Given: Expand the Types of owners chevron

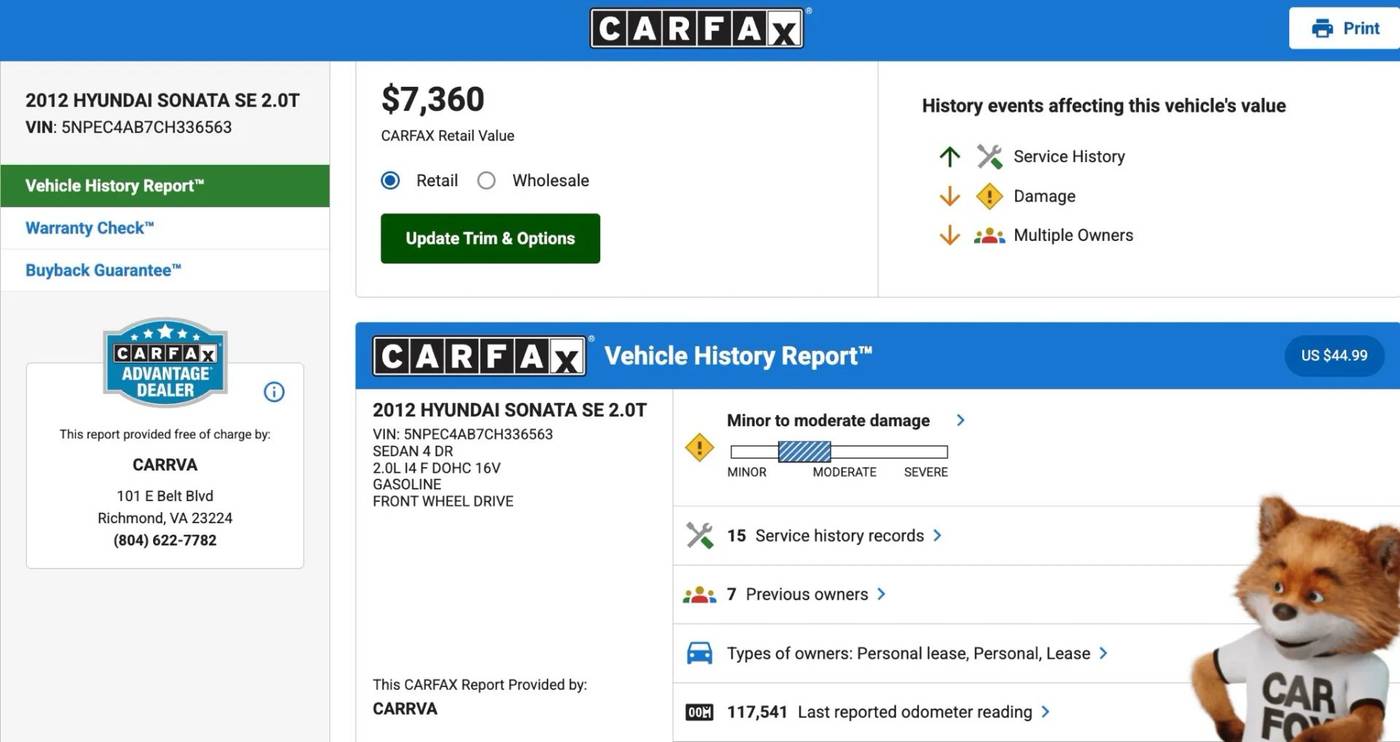Looking at the screenshot, I should tap(1103, 653).
